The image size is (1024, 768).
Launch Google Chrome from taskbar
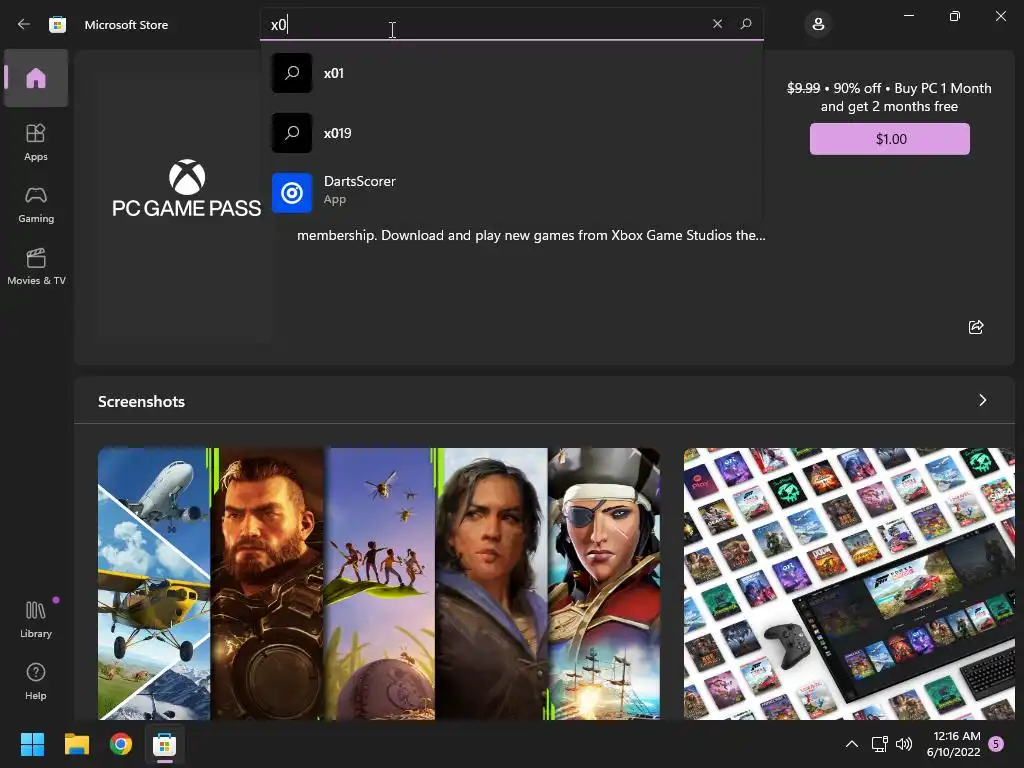point(121,744)
